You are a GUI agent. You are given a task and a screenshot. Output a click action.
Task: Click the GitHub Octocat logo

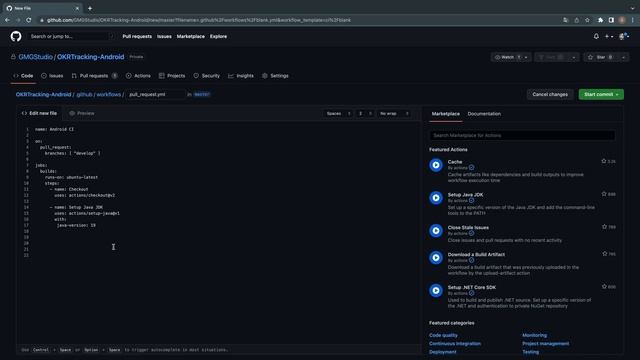click(16, 36)
